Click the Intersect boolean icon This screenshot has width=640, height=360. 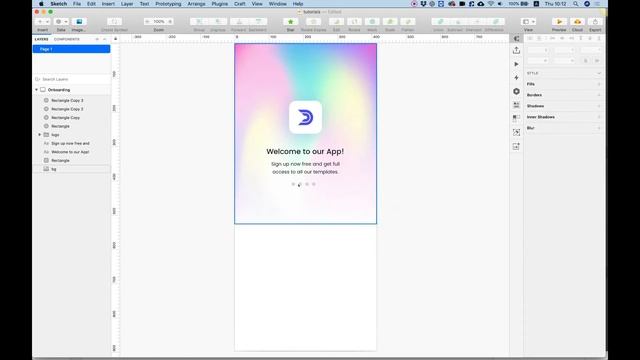pyautogui.click(x=477, y=22)
